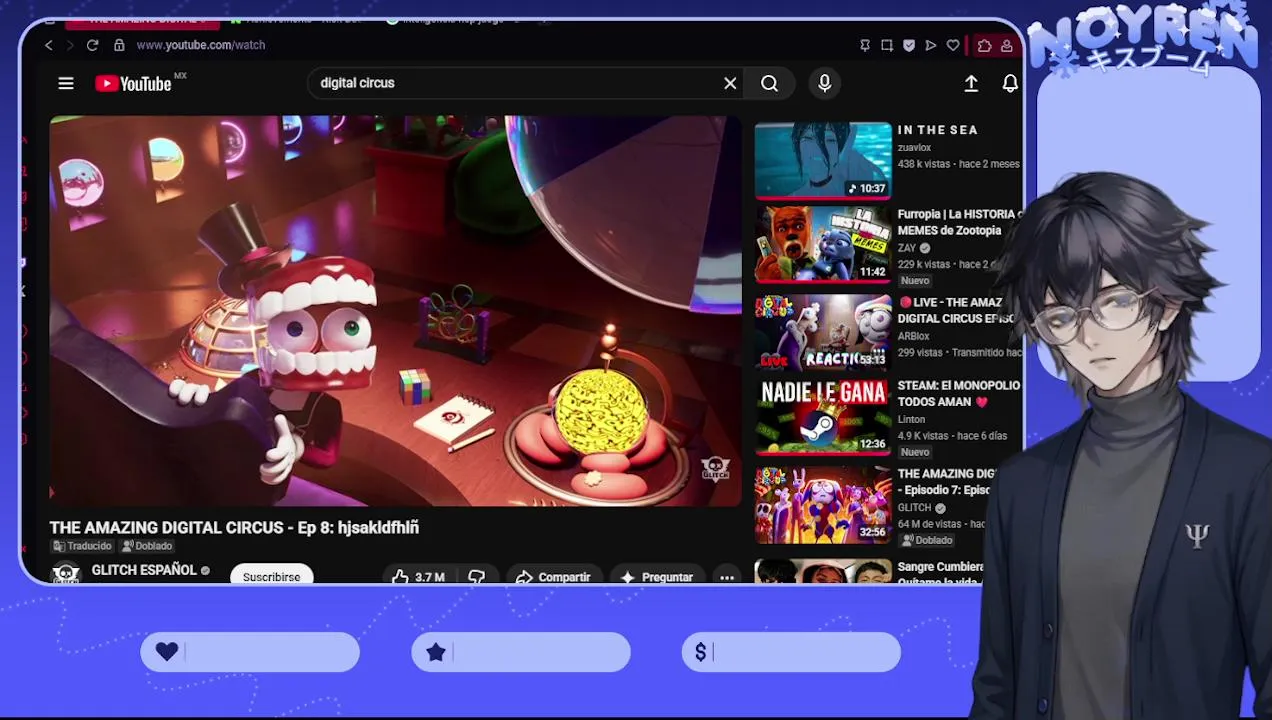The height and width of the screenshot is (720, 1272).
Task: Open the upload/create icon in the YouTube header
Action: click(x=971, y=84)
